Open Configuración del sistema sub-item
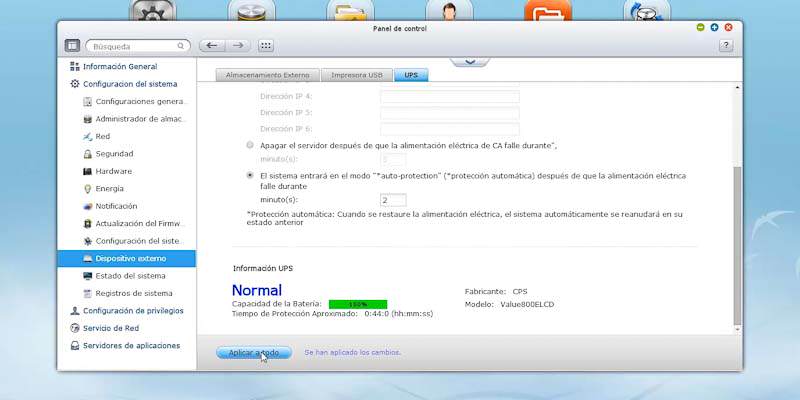The height and width of the screenshot is (400, 800). (x=134, y=241)
